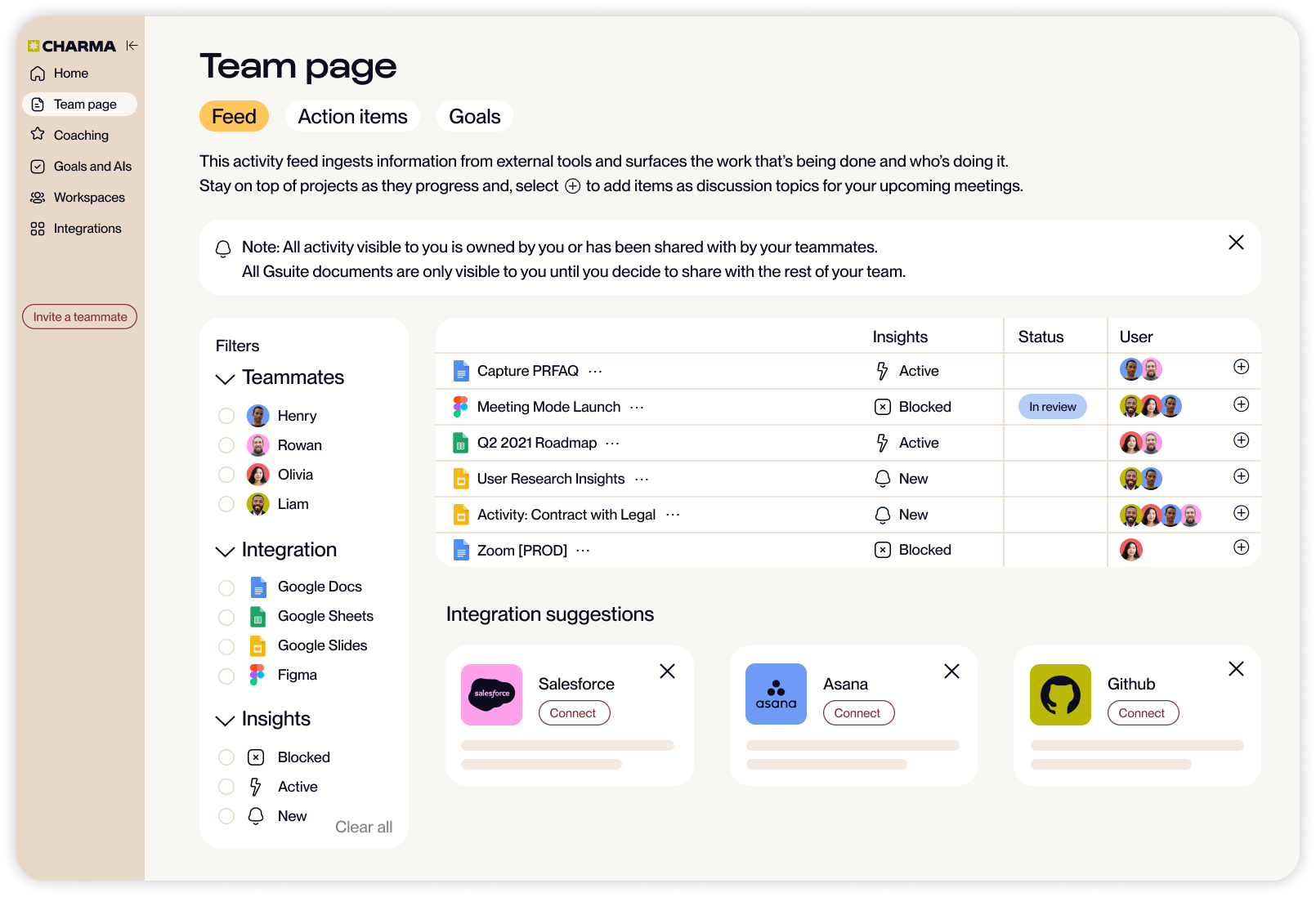The height and width of the screenshot is (897, 1316).
Task: Dismiss the Asana suggestion card
Action: pos(951,672)
